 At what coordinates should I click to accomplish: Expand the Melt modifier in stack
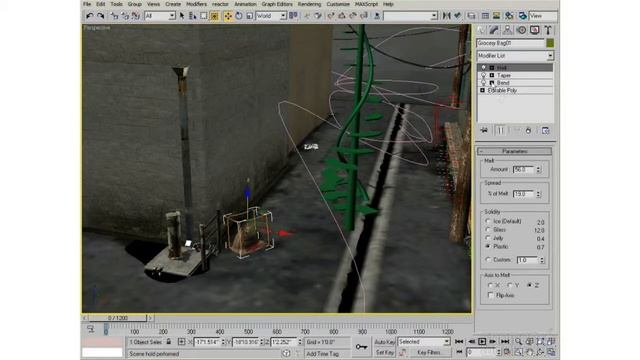coord(492,68)
